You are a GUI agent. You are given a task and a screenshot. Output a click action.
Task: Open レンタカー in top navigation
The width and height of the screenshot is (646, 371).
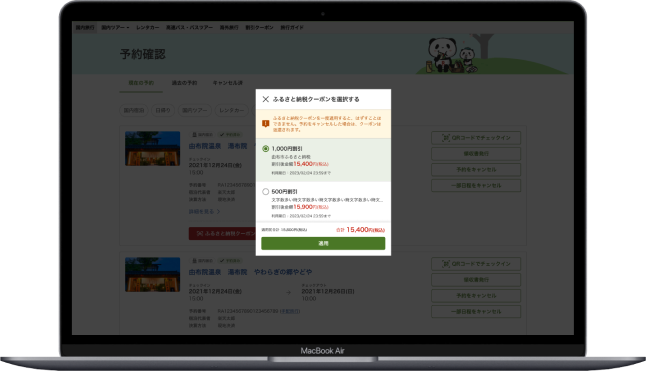tap(147, 28)
